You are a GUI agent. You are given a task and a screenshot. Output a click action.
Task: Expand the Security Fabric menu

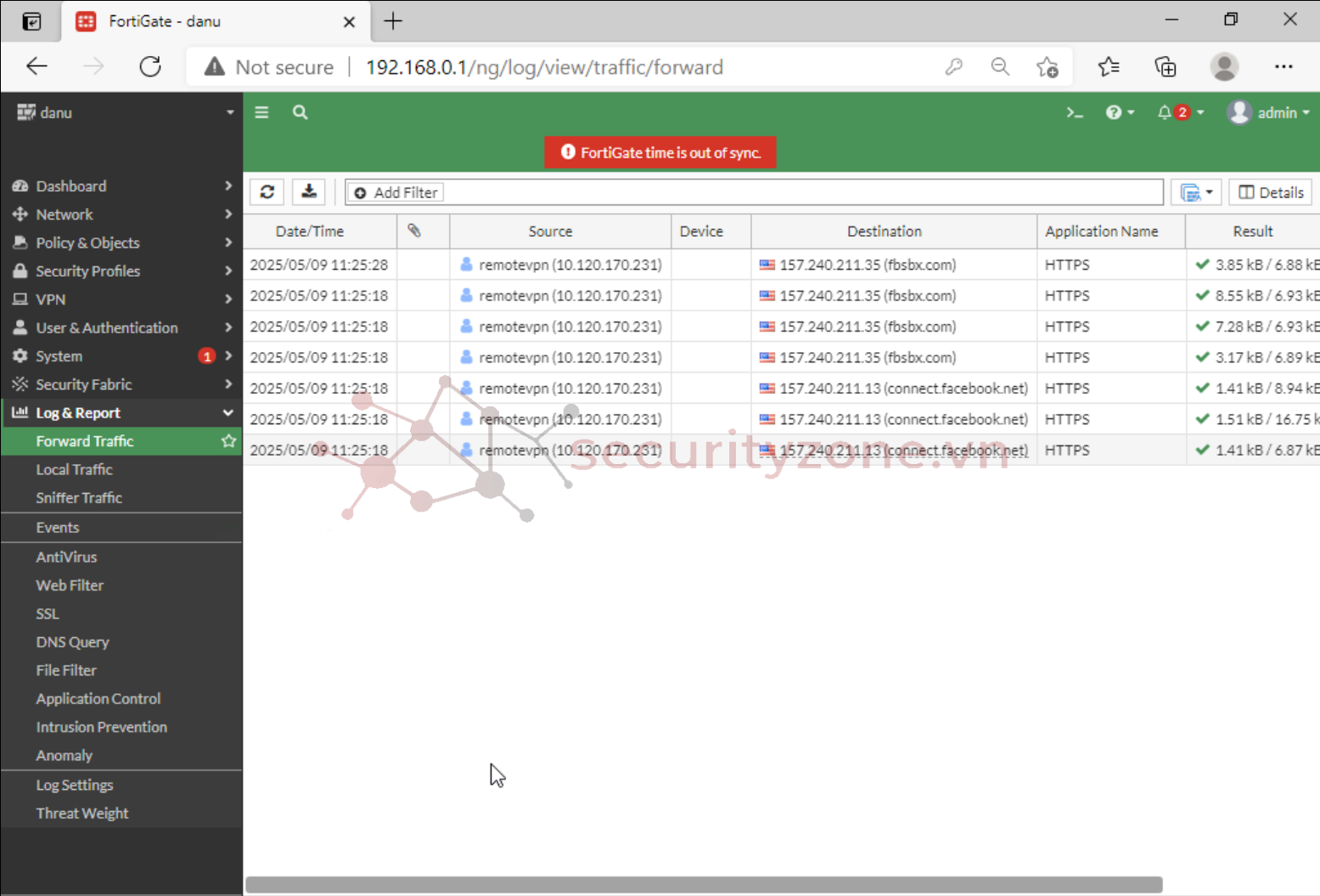pos(121,384)
